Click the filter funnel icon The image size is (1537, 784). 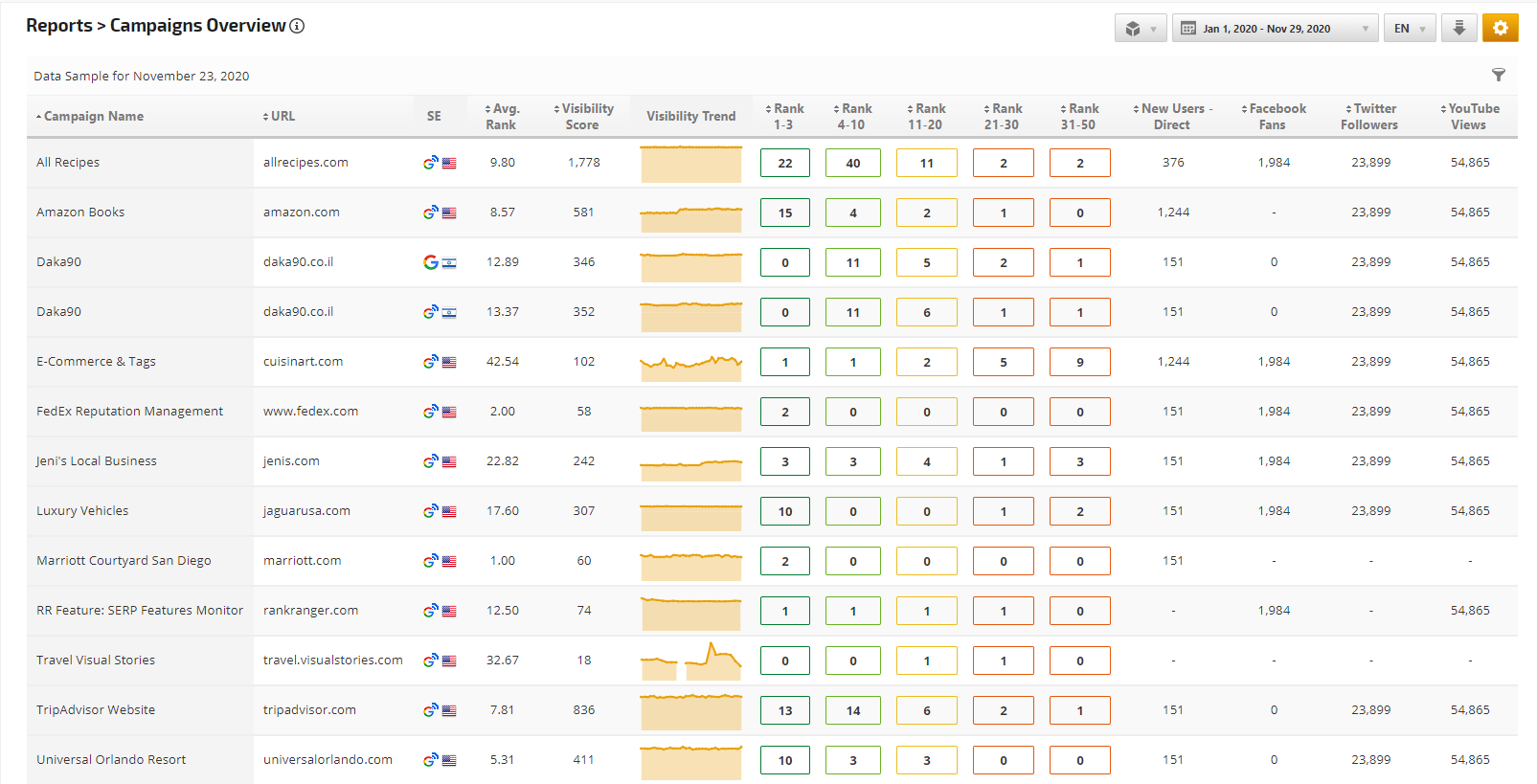click(1499, 75)
